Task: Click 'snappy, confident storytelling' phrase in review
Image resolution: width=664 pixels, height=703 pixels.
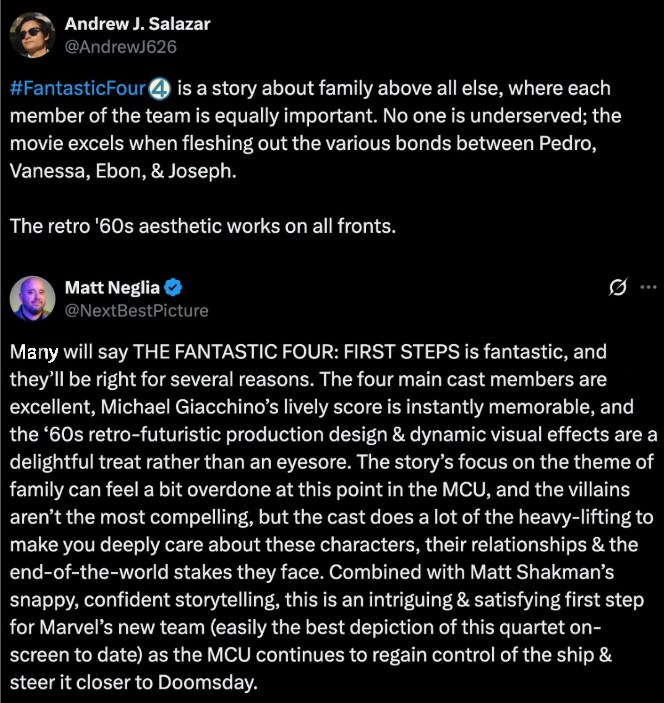Action: click(143, 600)
